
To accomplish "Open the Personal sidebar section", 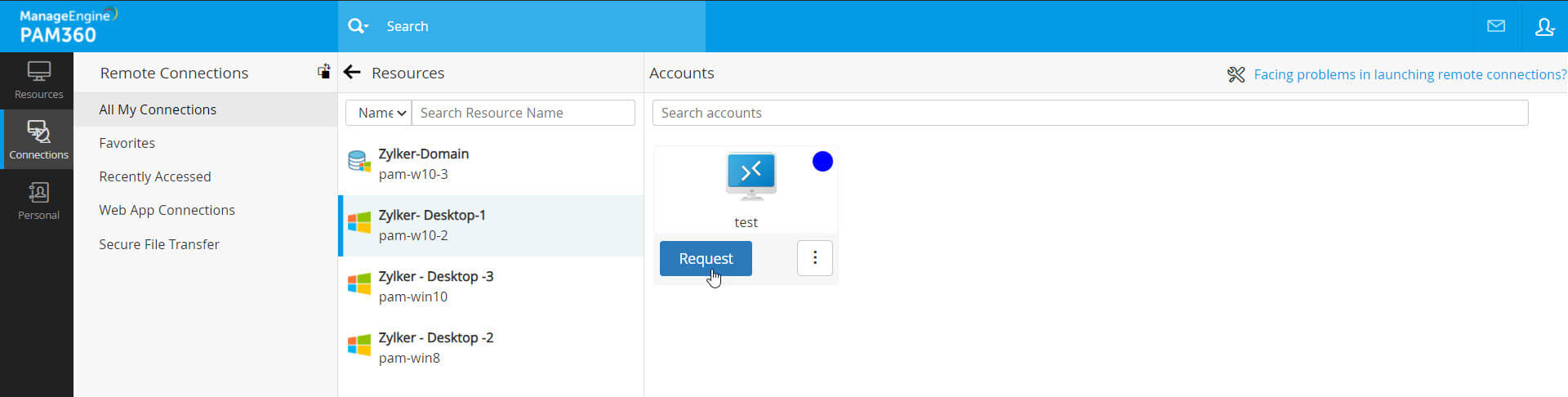I will click(38, 201).
